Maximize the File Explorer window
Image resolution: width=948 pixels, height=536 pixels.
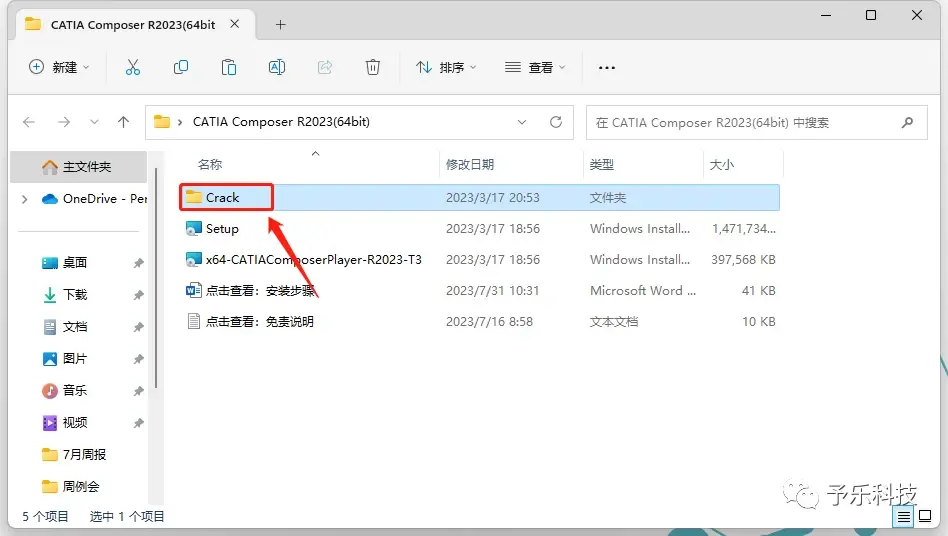[871, 15]
